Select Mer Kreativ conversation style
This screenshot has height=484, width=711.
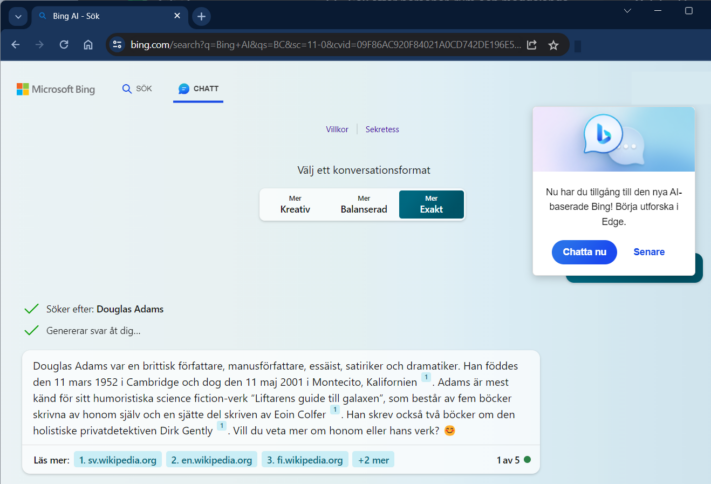point(294,204)
